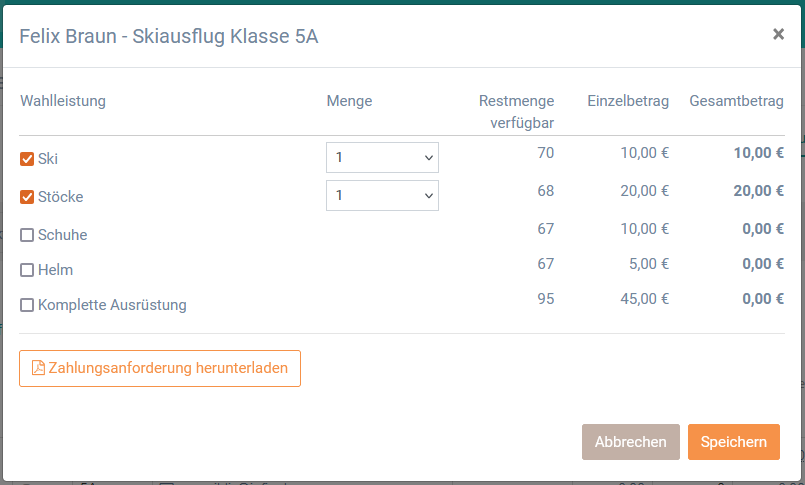Click the chevron arrow in the Stöcke Menge field
Image resolution: width=805 pixels, height=485 pixels.
pos(429,196)
